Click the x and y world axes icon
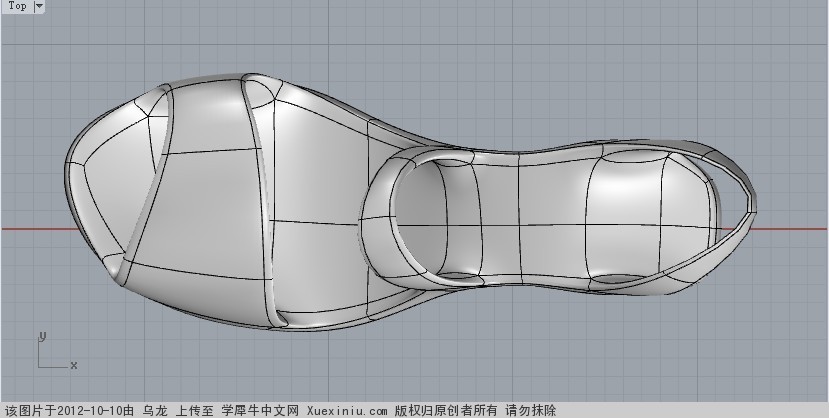 point(57,351)
